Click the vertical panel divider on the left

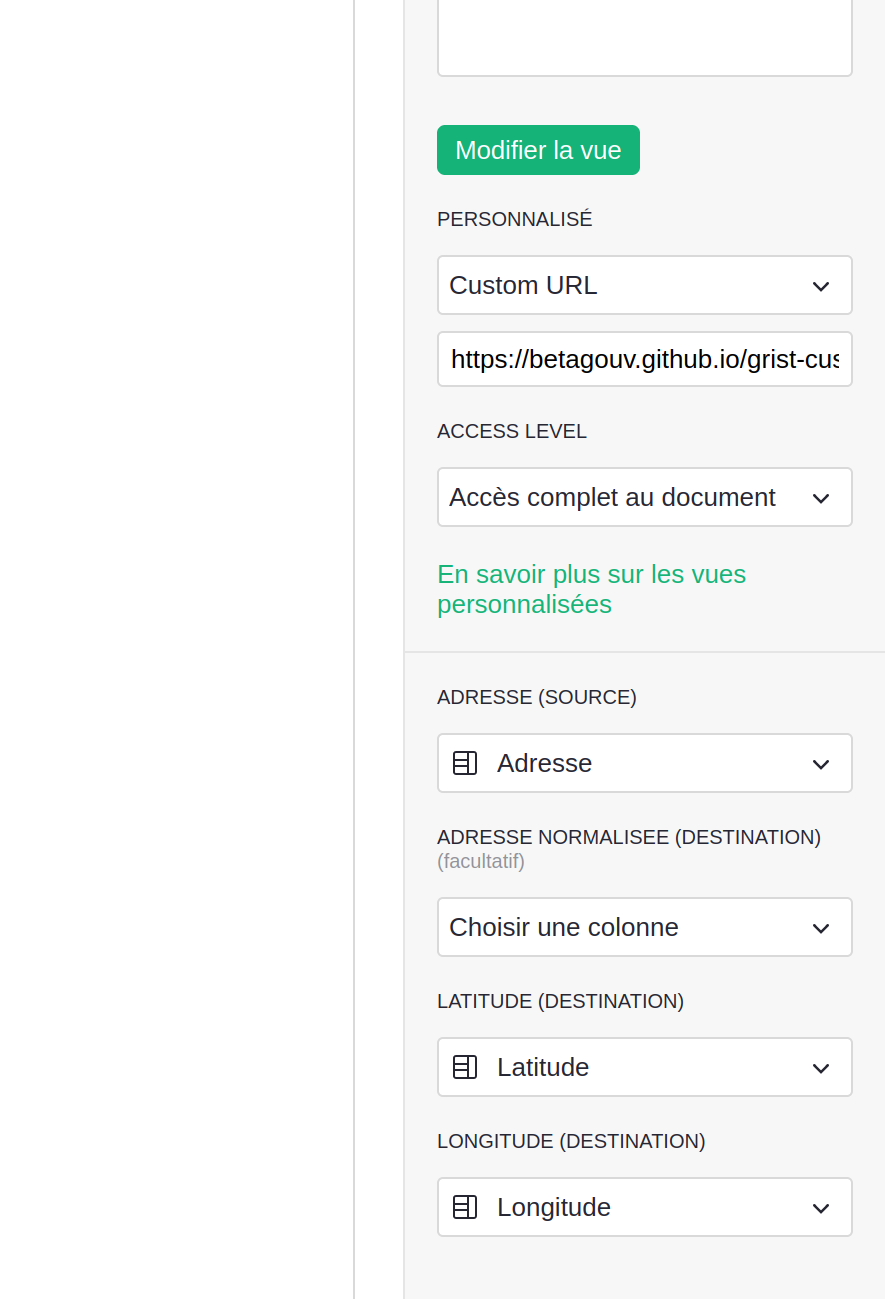pyautogui.click(x=355, y=650)
